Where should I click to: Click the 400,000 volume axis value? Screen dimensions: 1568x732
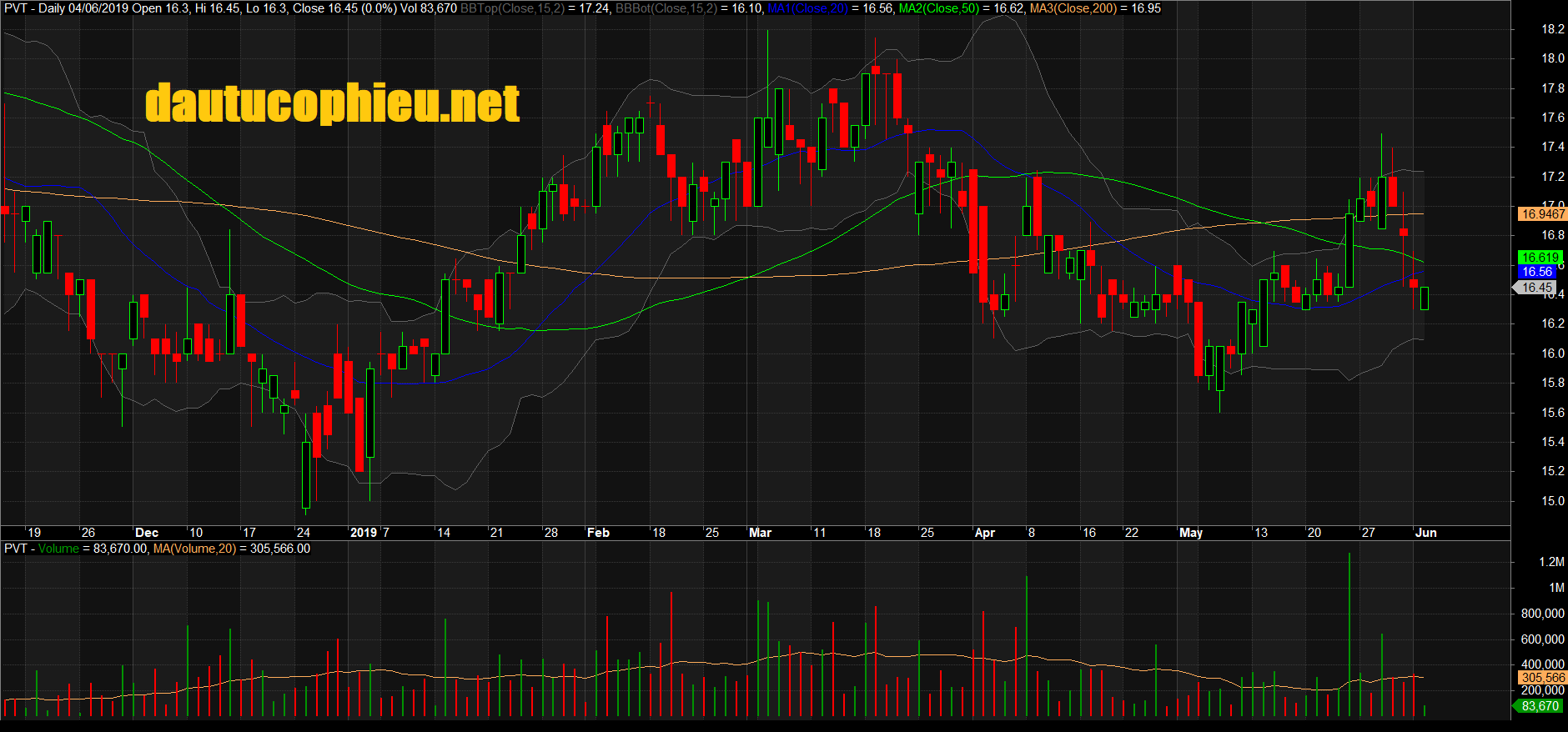click(1542, 664)
